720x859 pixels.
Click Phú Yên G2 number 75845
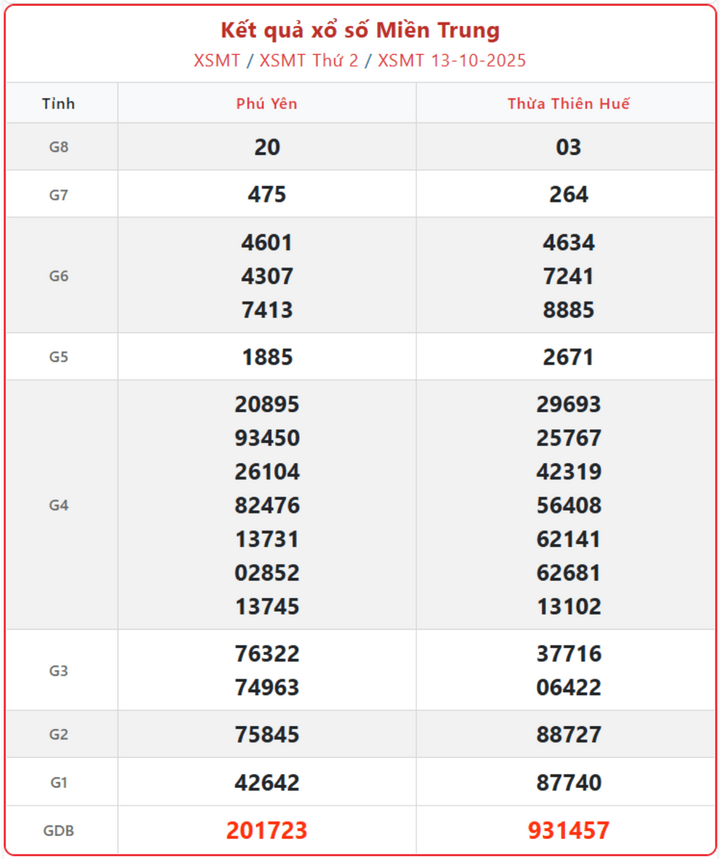point(267,735)
